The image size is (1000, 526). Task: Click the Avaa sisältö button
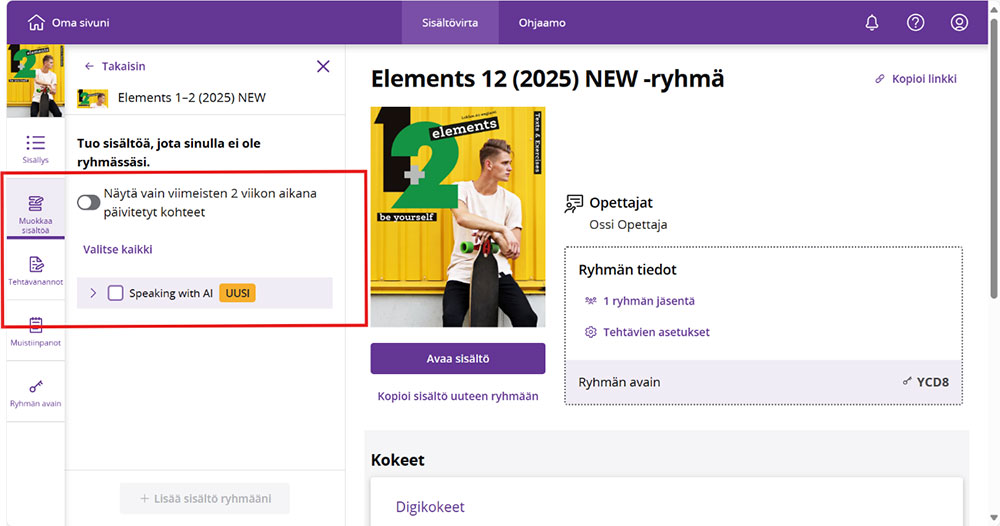(457, 358)
